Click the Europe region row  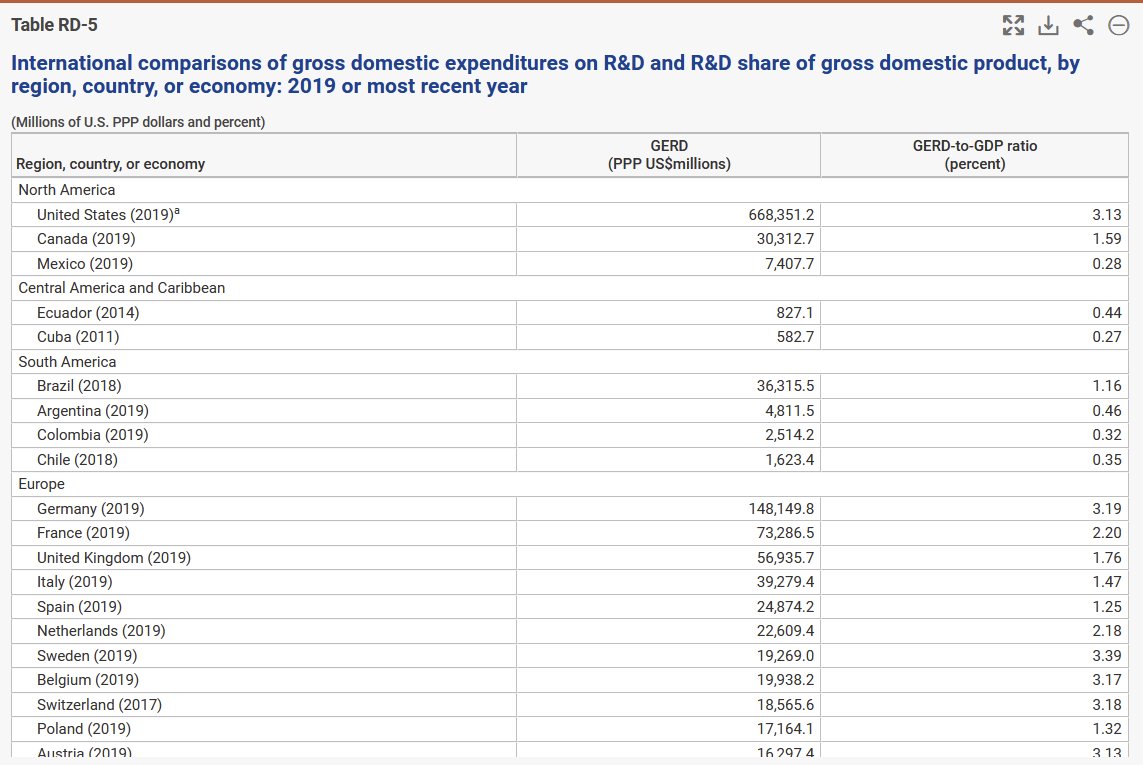42,484
